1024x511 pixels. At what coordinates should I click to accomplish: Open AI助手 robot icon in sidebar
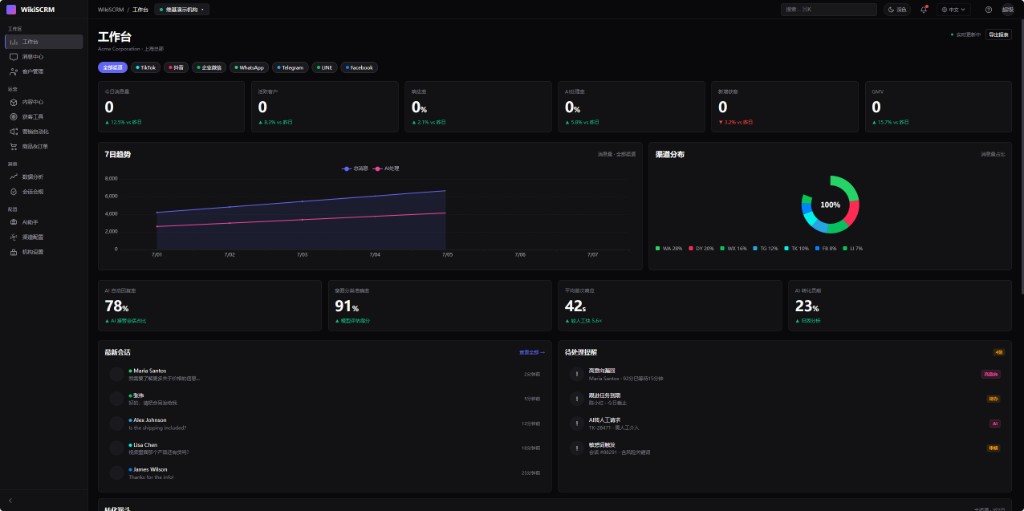tap(14, 222)
